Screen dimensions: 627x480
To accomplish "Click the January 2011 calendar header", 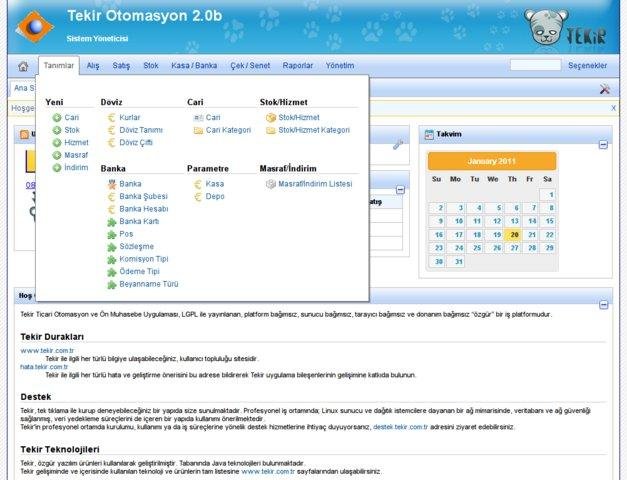I will click(492, 161).
